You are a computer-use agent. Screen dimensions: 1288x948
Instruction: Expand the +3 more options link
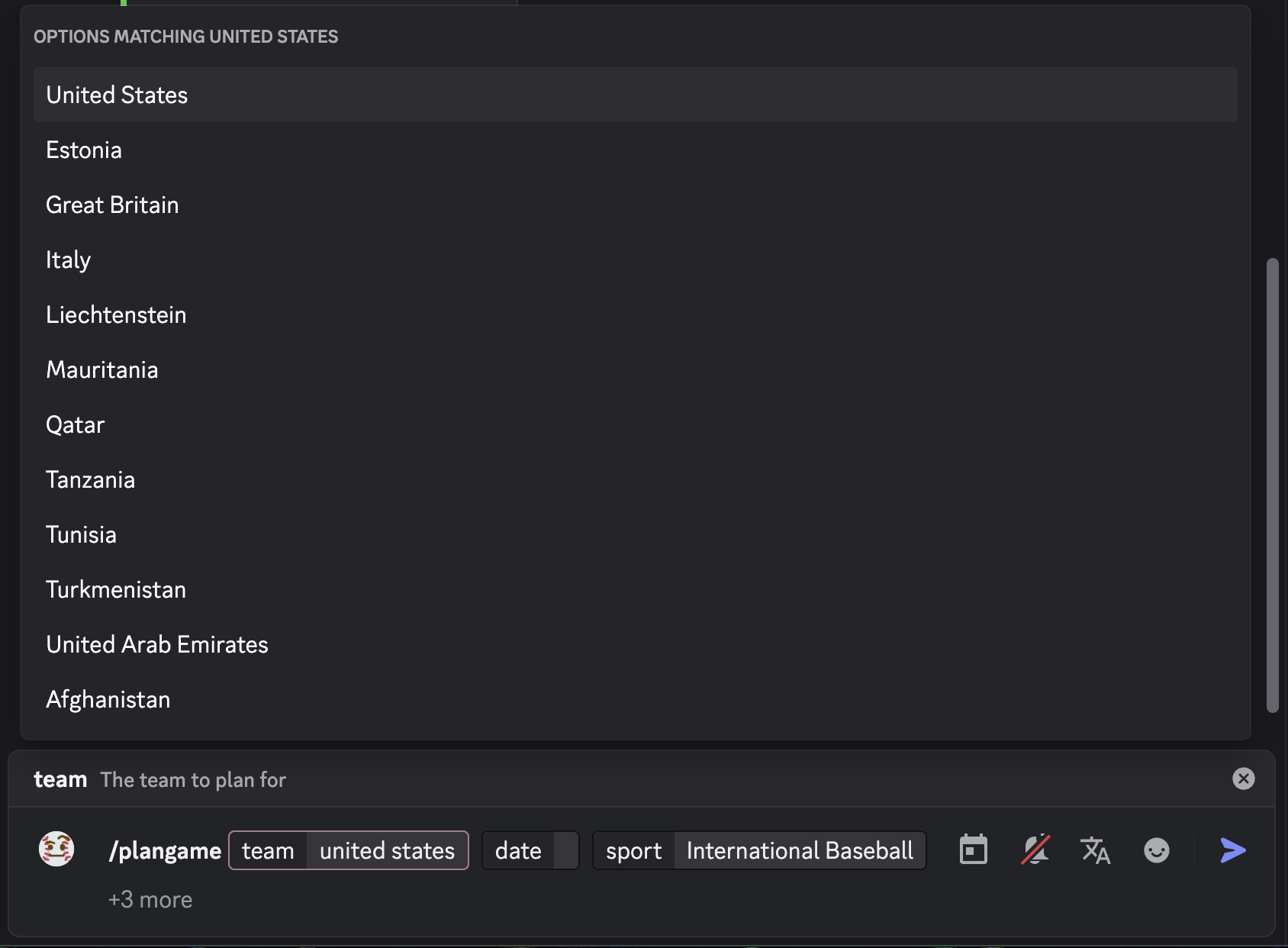point(150,900)
